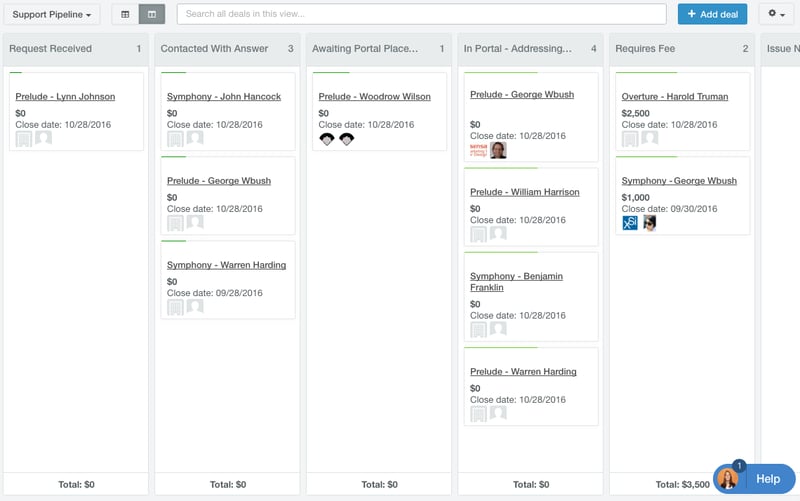Image resolution: width=800 pixels, height=501 pixels.
Task: Switch to board column view icon
Action: 152,14
